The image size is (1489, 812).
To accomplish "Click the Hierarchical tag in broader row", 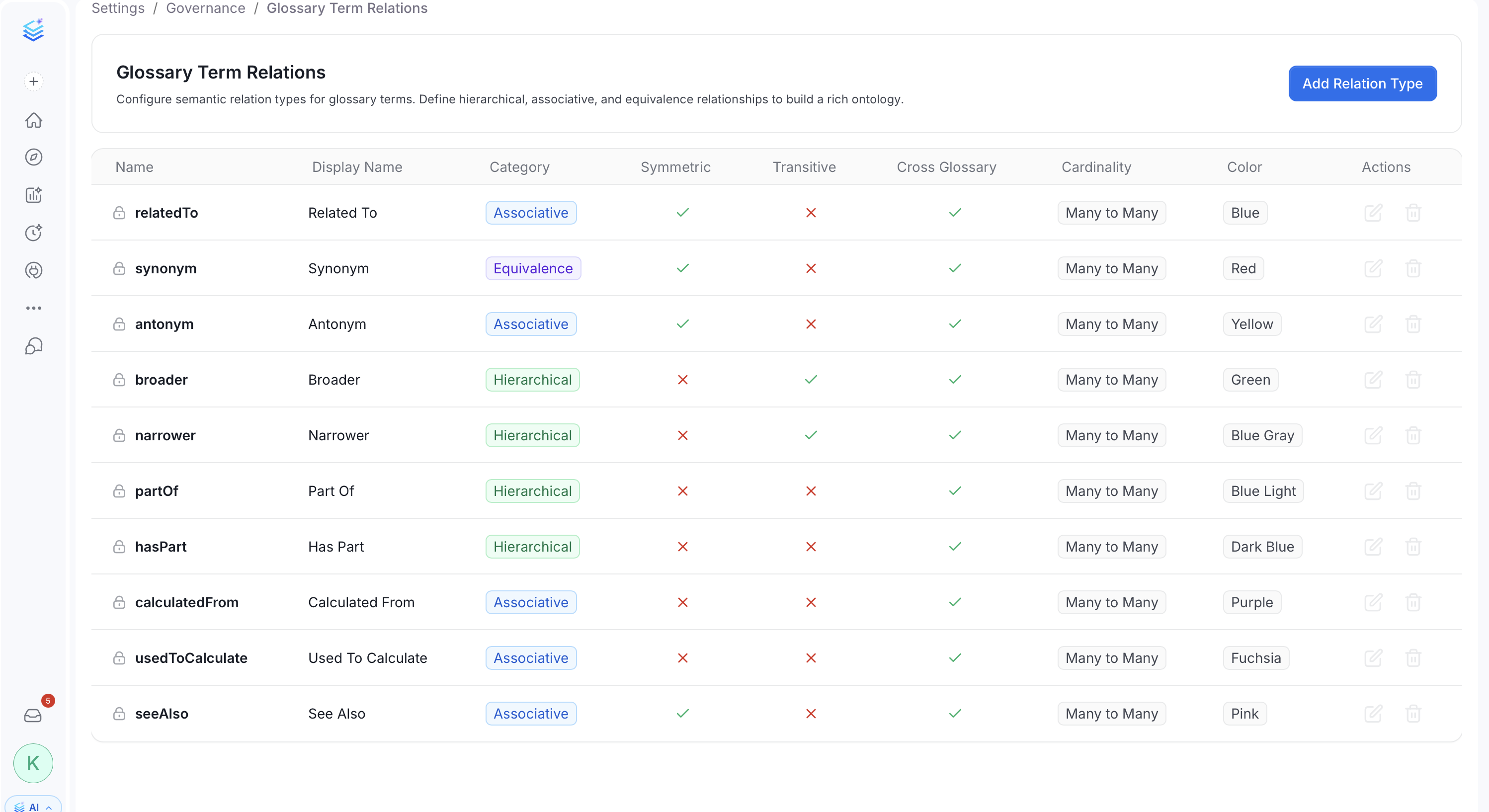I will point(532,380).
